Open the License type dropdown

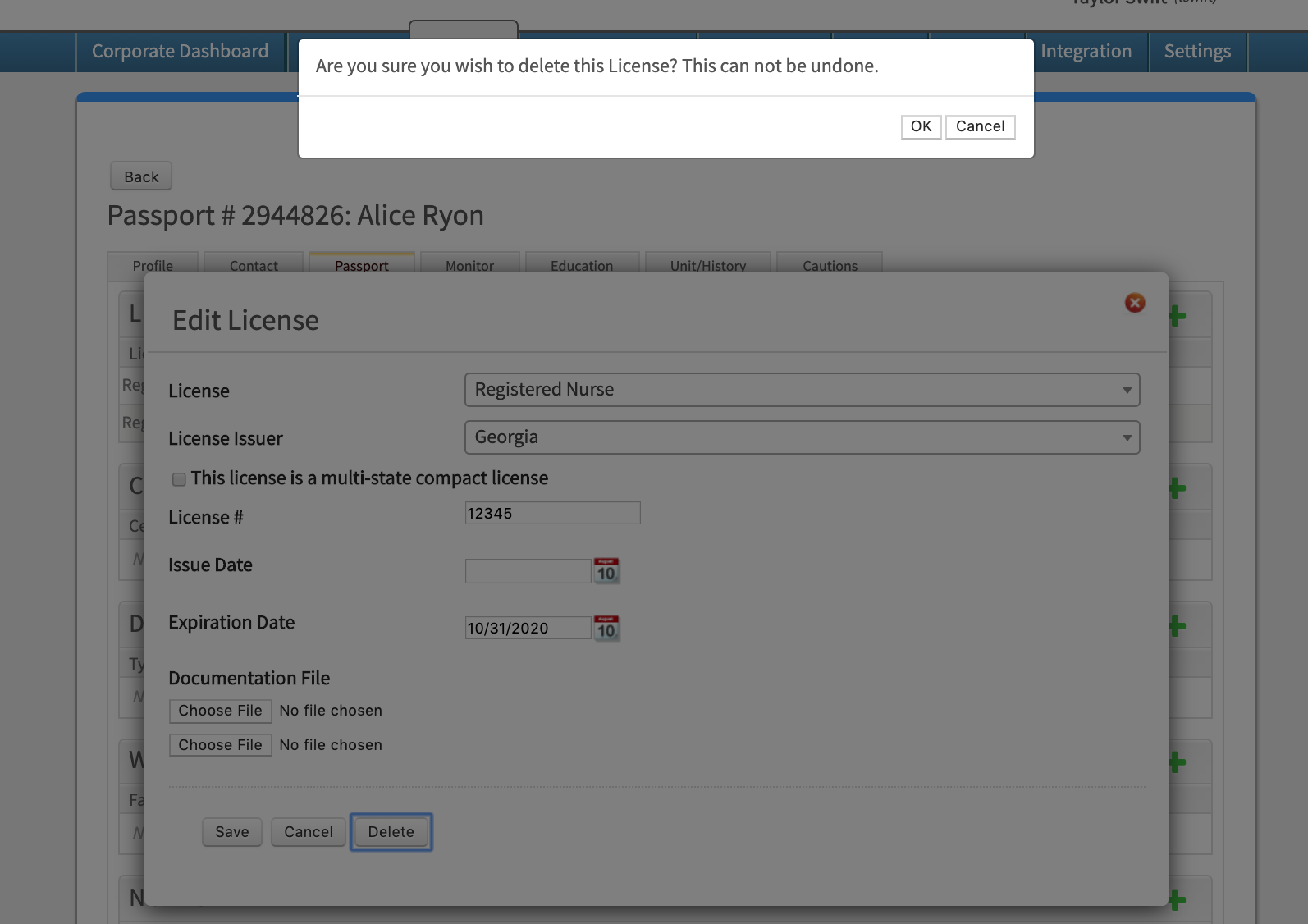pyautogui.click(x=802, y=390)
